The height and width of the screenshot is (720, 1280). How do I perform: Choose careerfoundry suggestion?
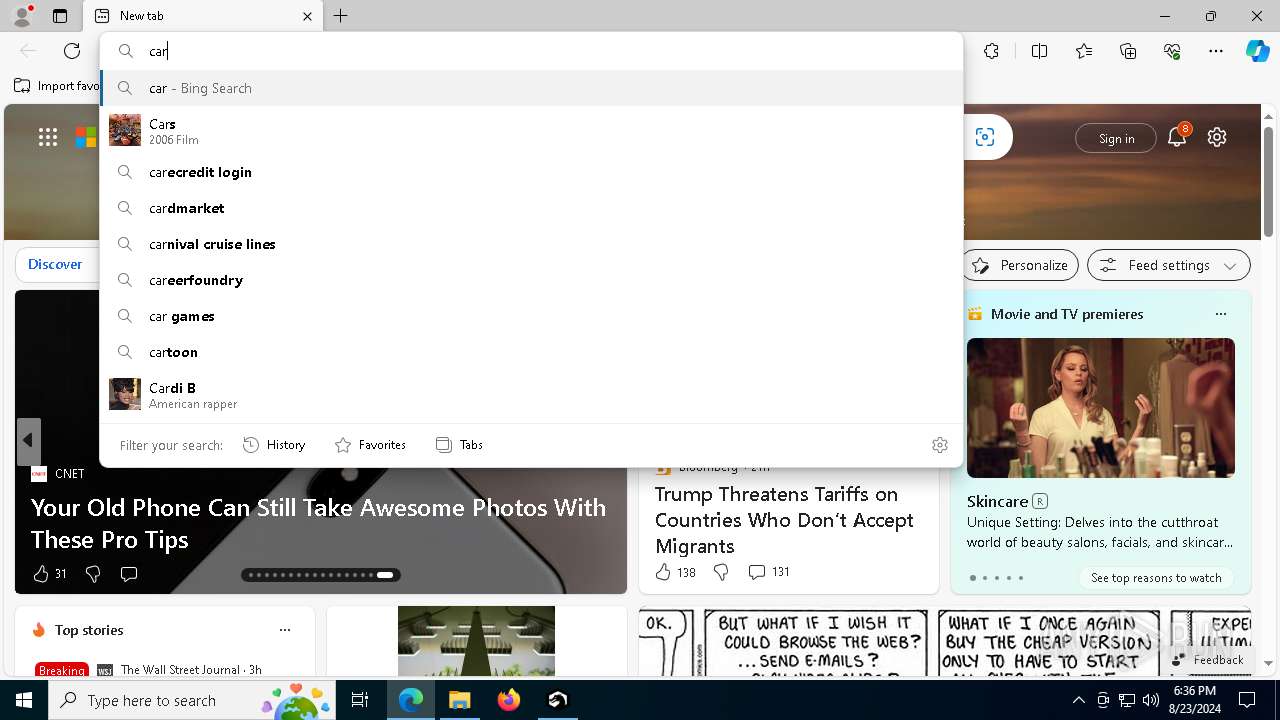pyautogui.click(x=531, y=280)
